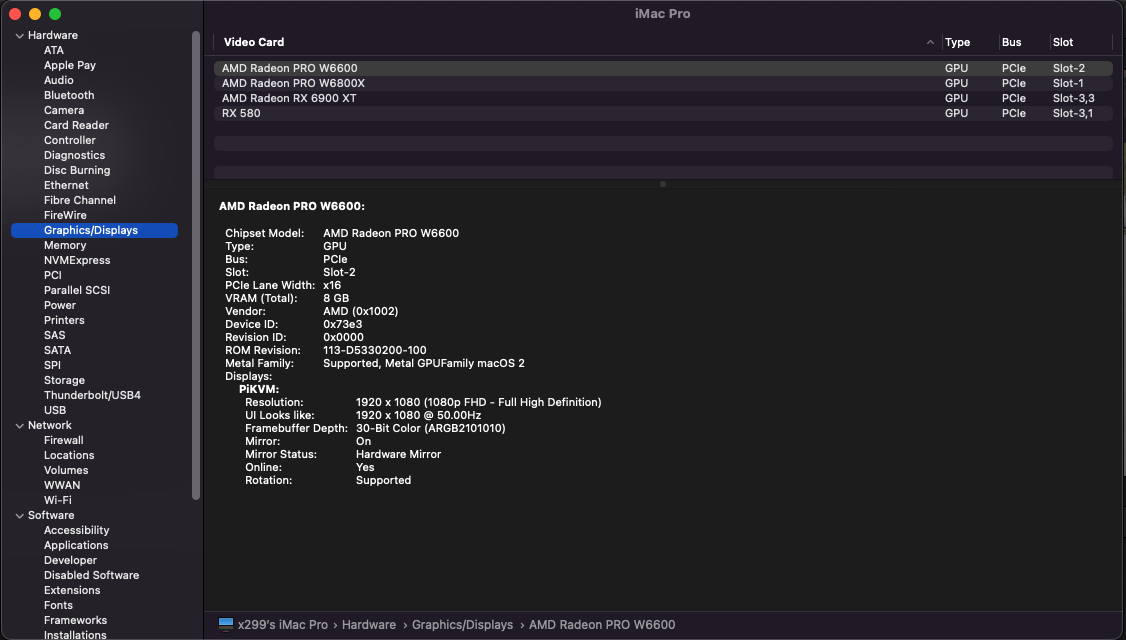This screenshot has width=1126, height=640.
Task: Select NVMExpress in sidebar
Action: (x=77, y=261)
